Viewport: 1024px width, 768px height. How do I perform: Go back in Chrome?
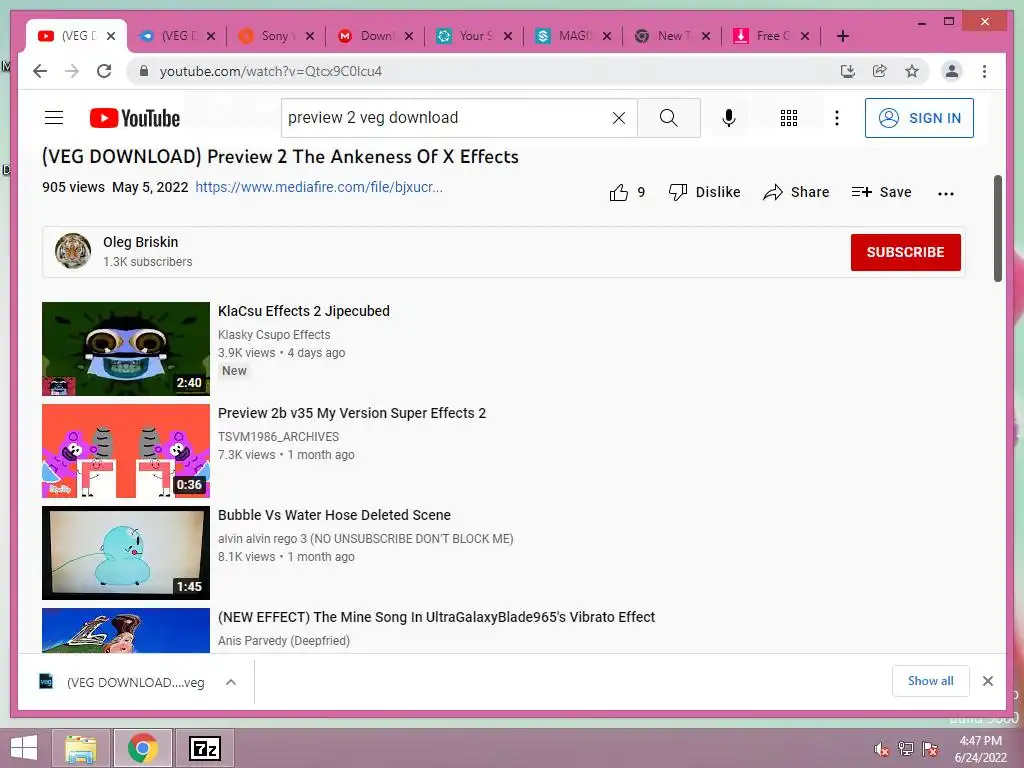coord(40,71)
